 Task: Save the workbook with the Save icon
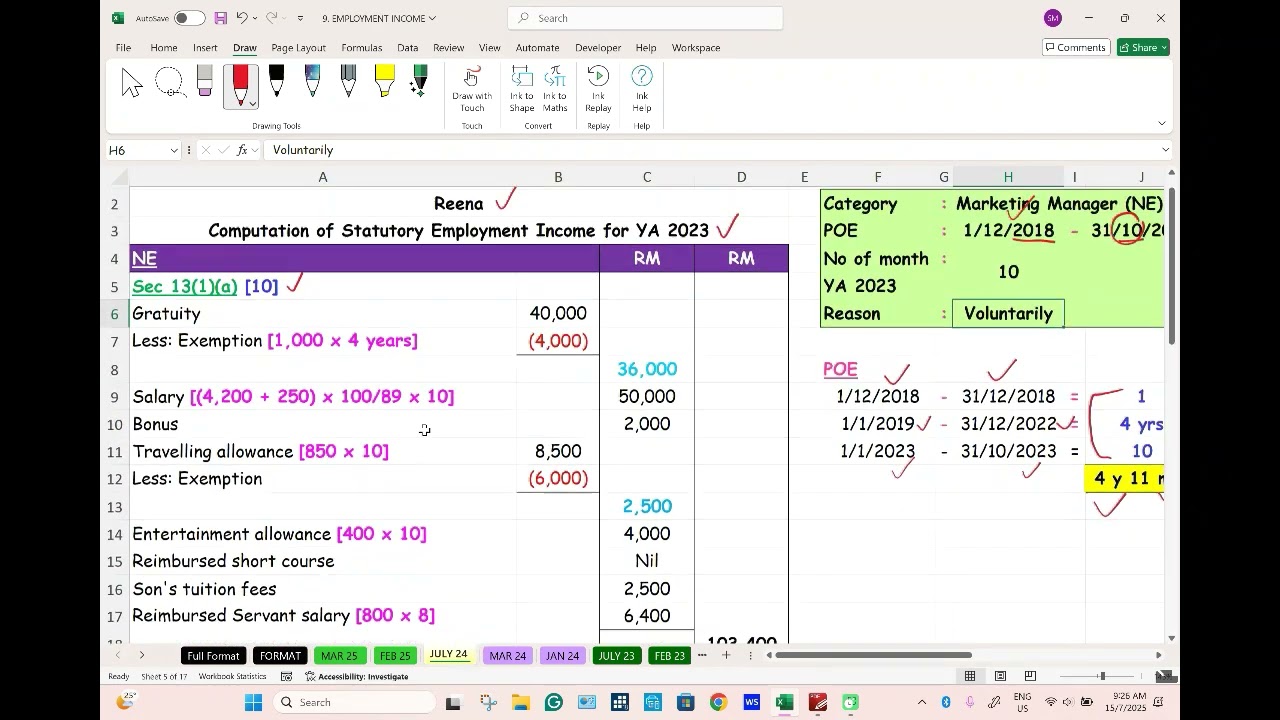pyautogui.click(x=220, y=18)
